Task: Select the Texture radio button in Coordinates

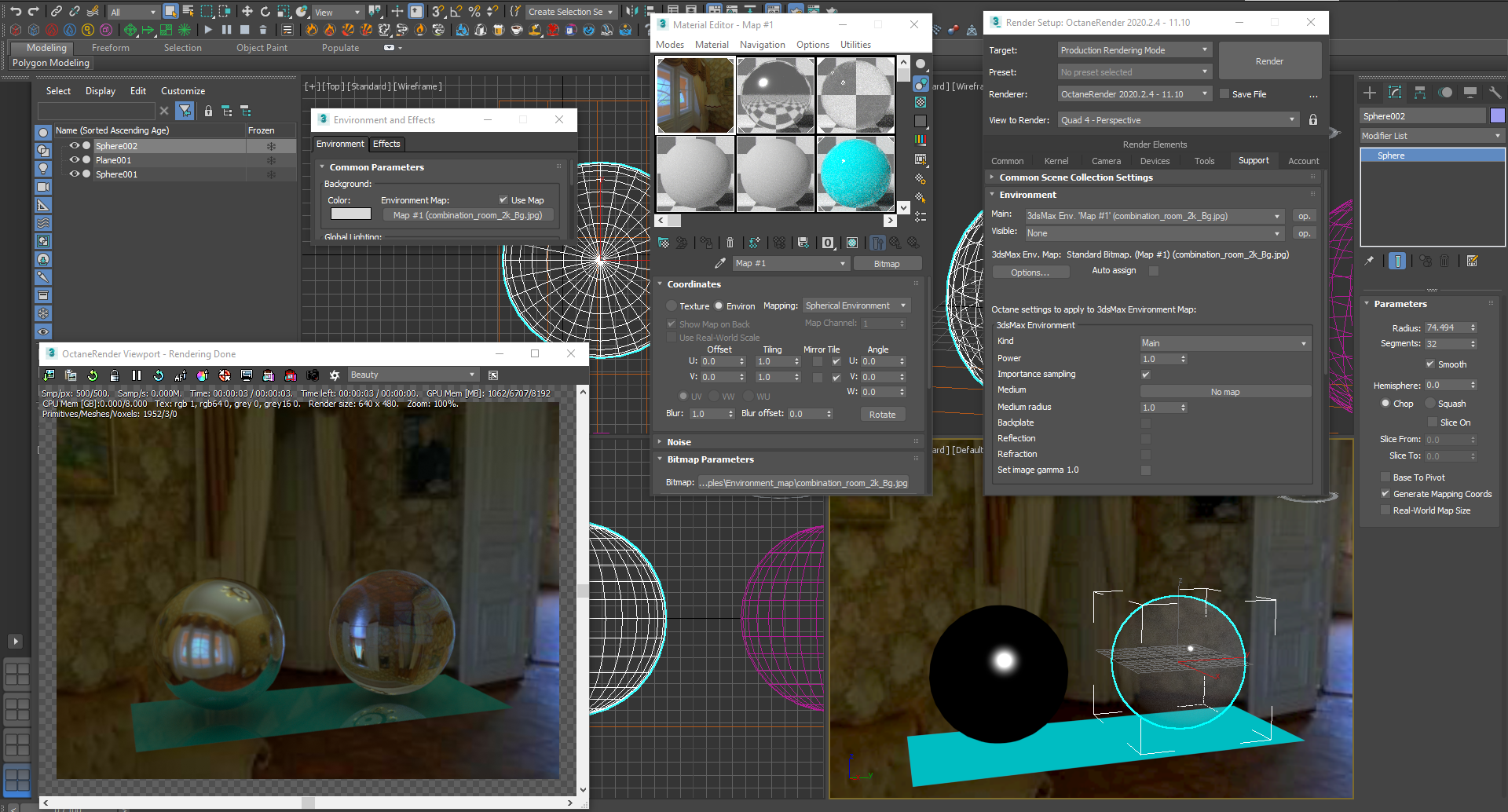Action: point(672,305)
